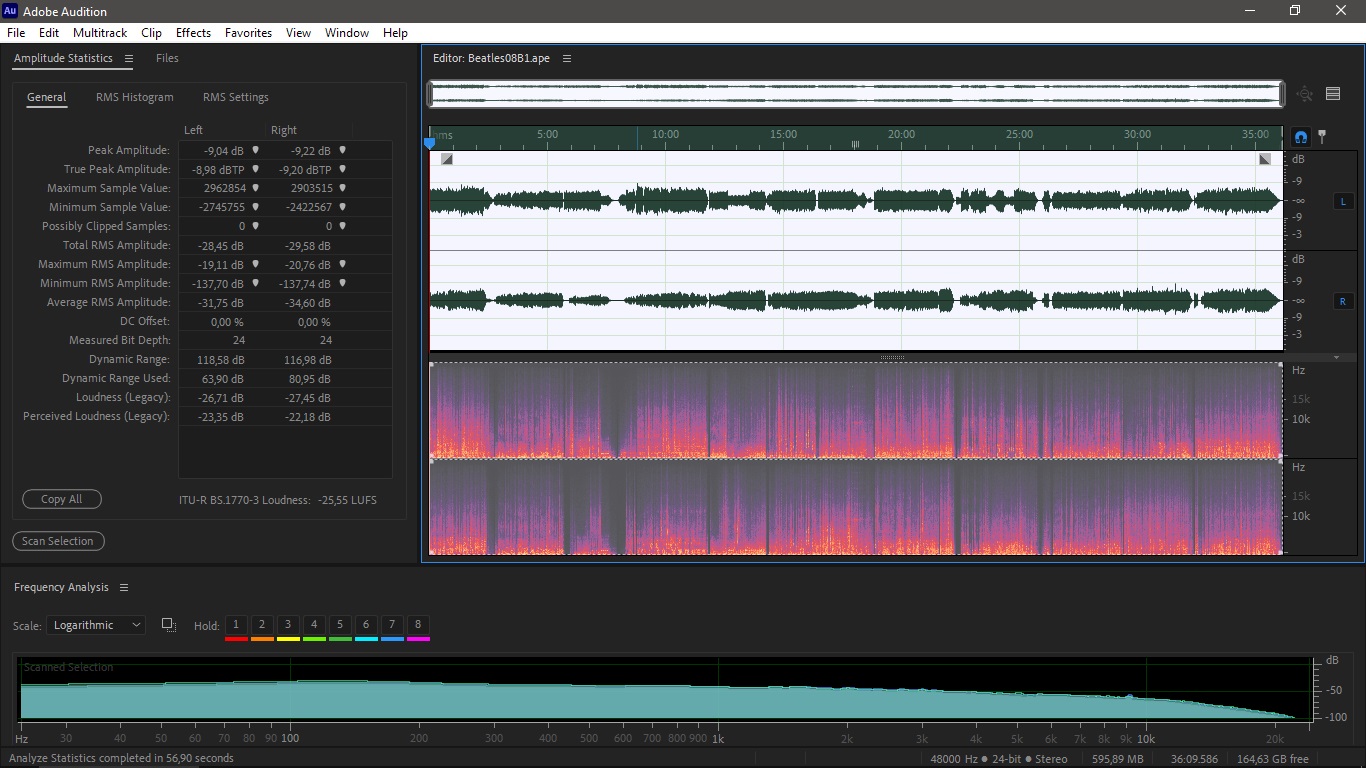
Task: Open the Effects menu
Action: (193, 33)
